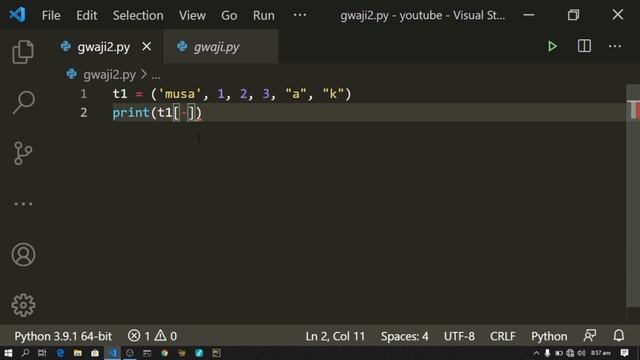Viewport: 640px width, 360px height.
Task: Open the Explorer view in the activity bar
Action: click(23, 52)
